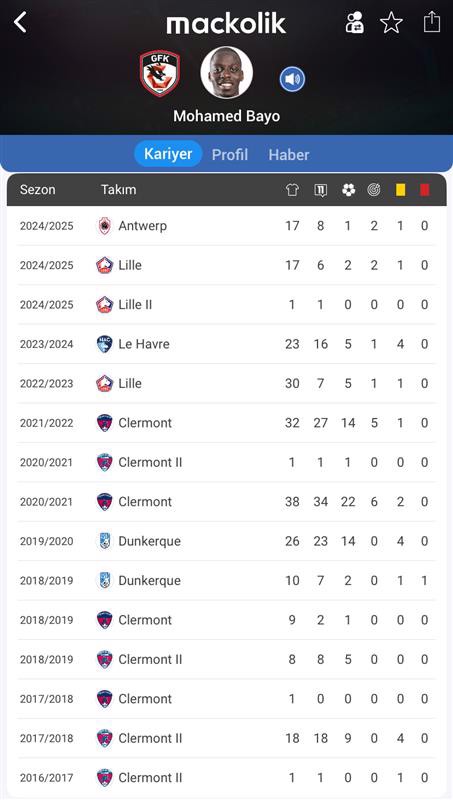This screenshot has width=453, height=800.
Task: Tap the Clermont 2021/2022 club logo
Action: click(105, 423)
